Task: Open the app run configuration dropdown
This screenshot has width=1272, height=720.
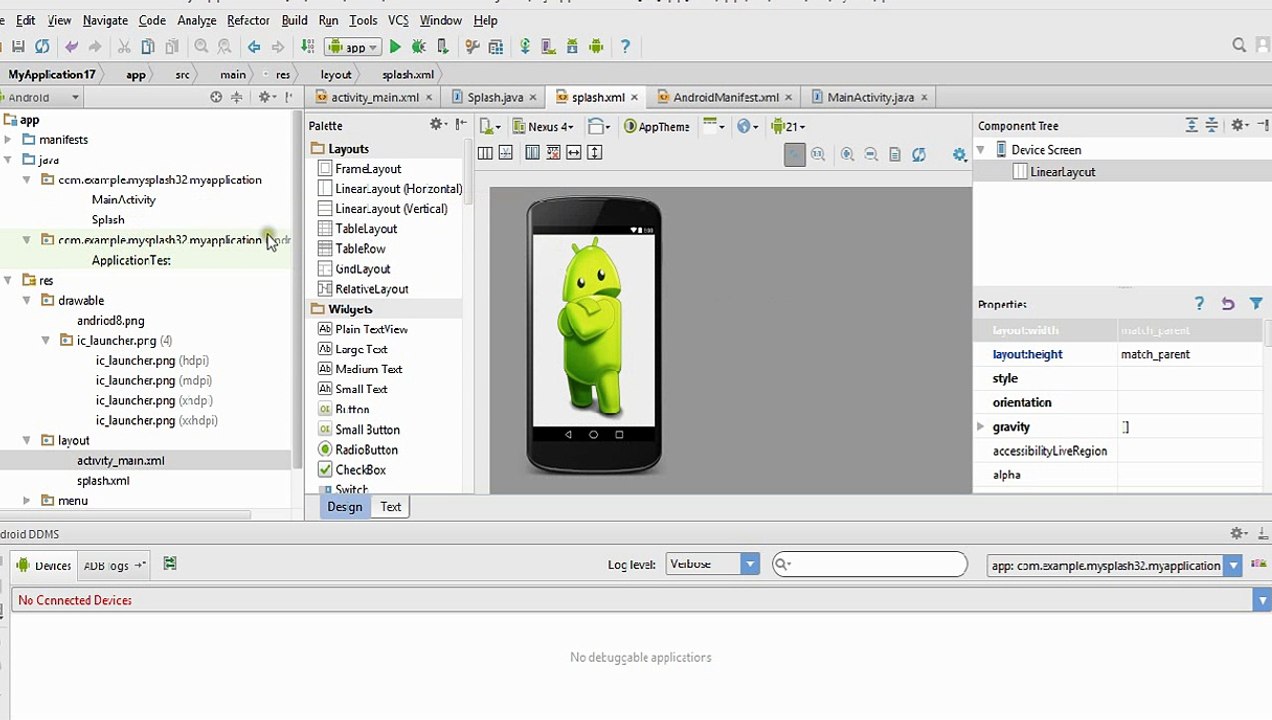Action: click(x=351, y=46)
